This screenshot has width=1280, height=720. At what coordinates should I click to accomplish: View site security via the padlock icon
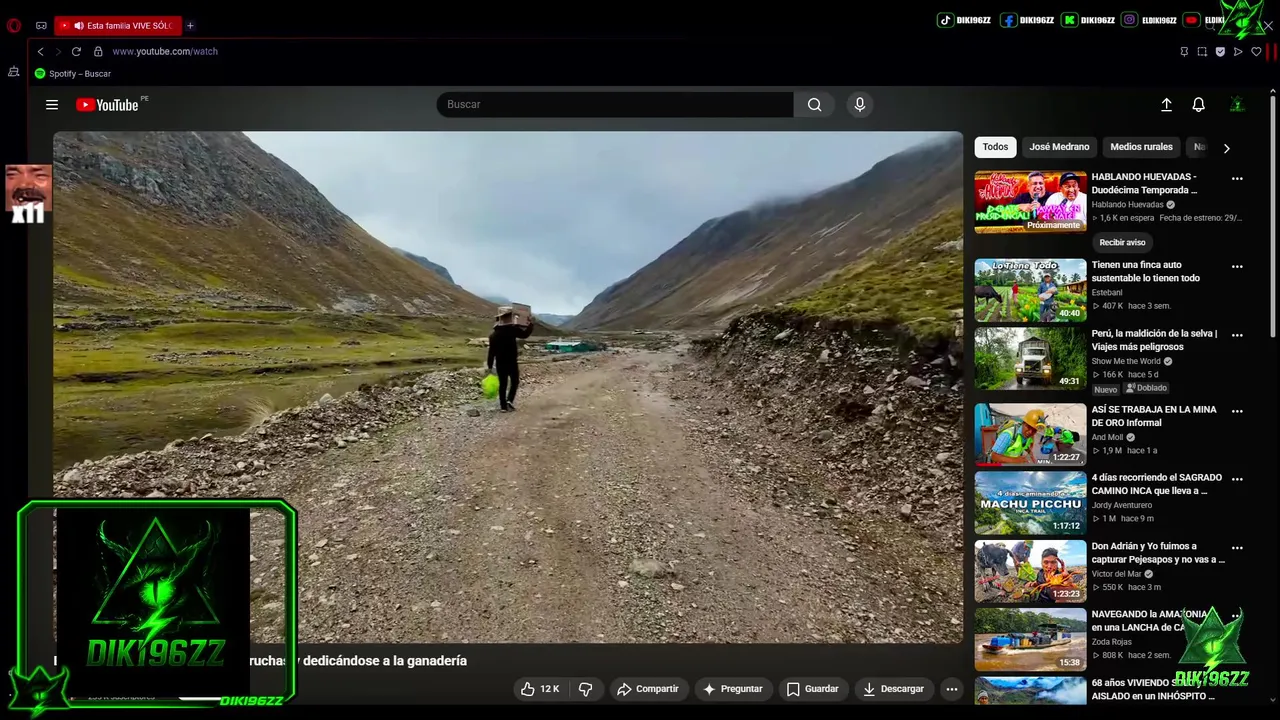(x=98, y=51)
